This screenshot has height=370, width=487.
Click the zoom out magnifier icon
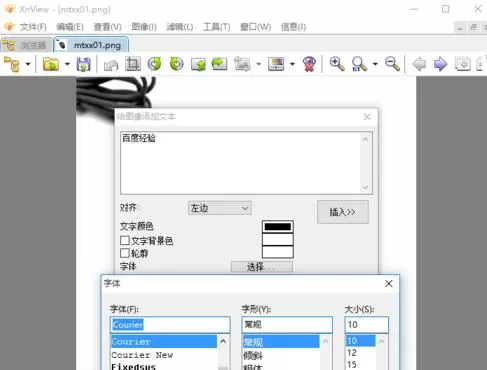[x=392, y=64]
